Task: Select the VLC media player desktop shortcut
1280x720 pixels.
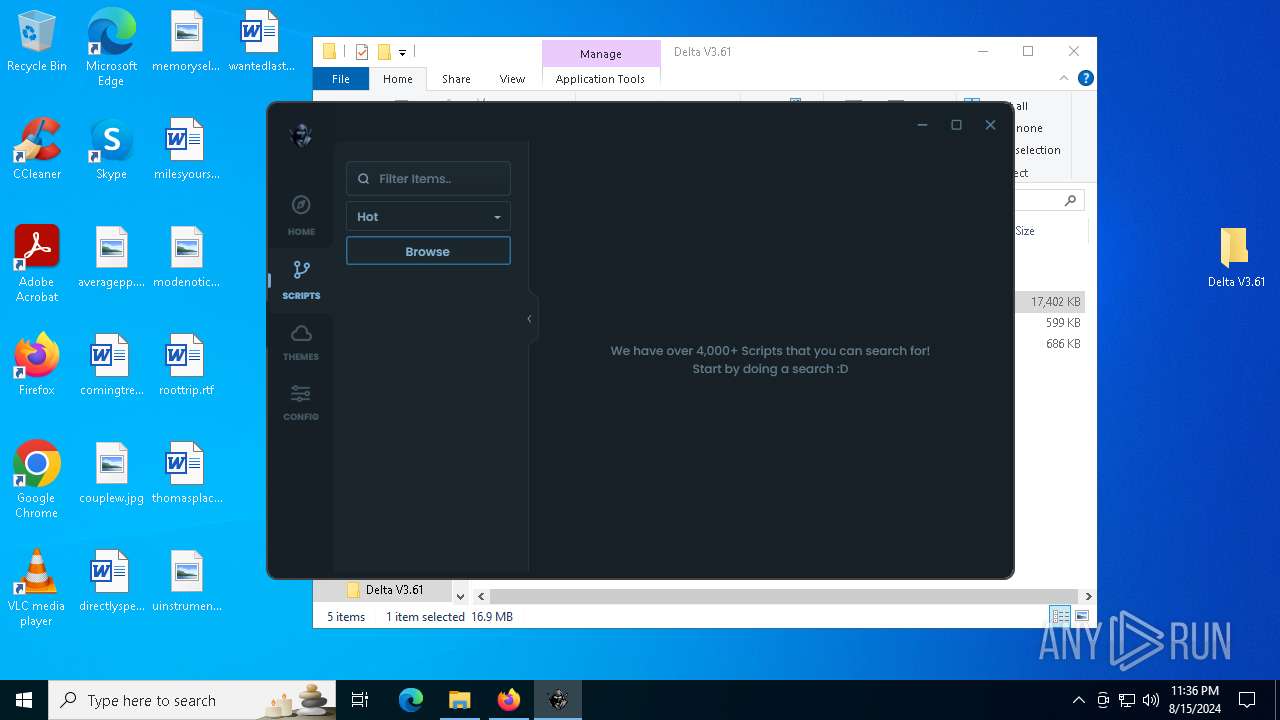Action: coord(37,588)
